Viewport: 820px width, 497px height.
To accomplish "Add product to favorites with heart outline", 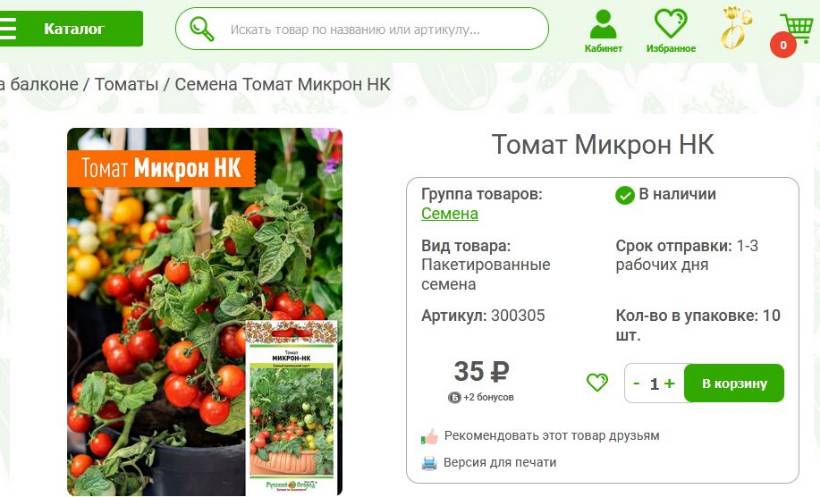I will pyautogui.click(x=597, y=382).
